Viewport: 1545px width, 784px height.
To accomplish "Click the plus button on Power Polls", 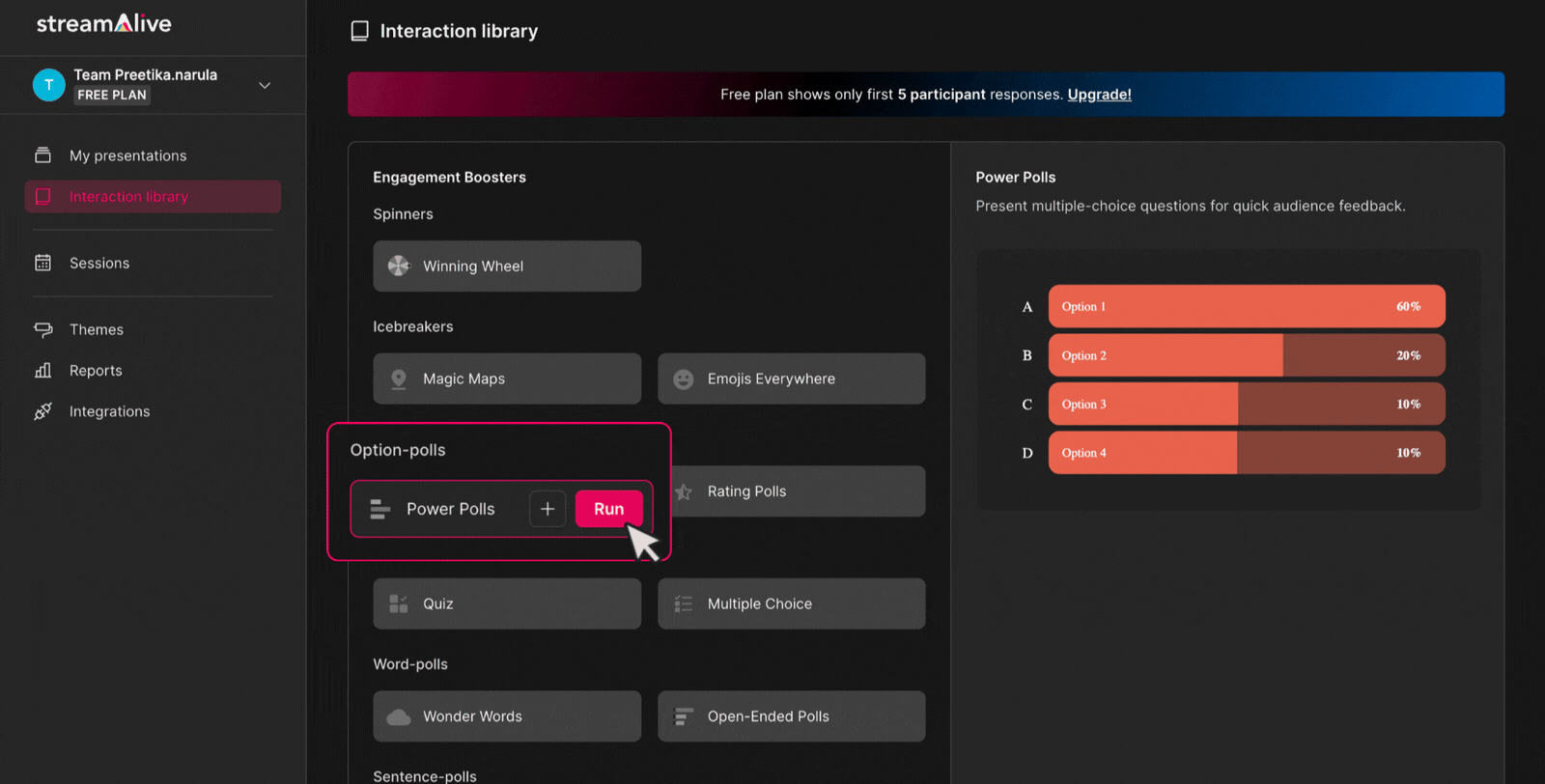I will tap(548, 509).
